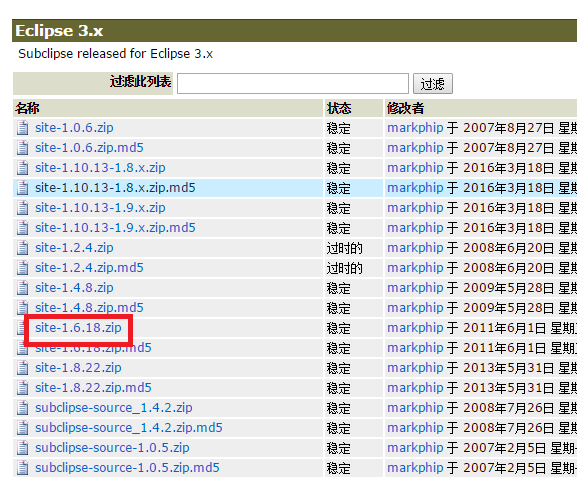Click the 过滤 filter button
577x479 pixels.
point(433,84)
